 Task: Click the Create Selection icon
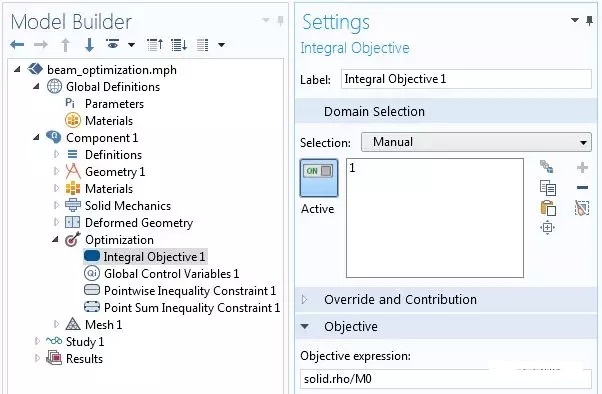pos(547,167)
